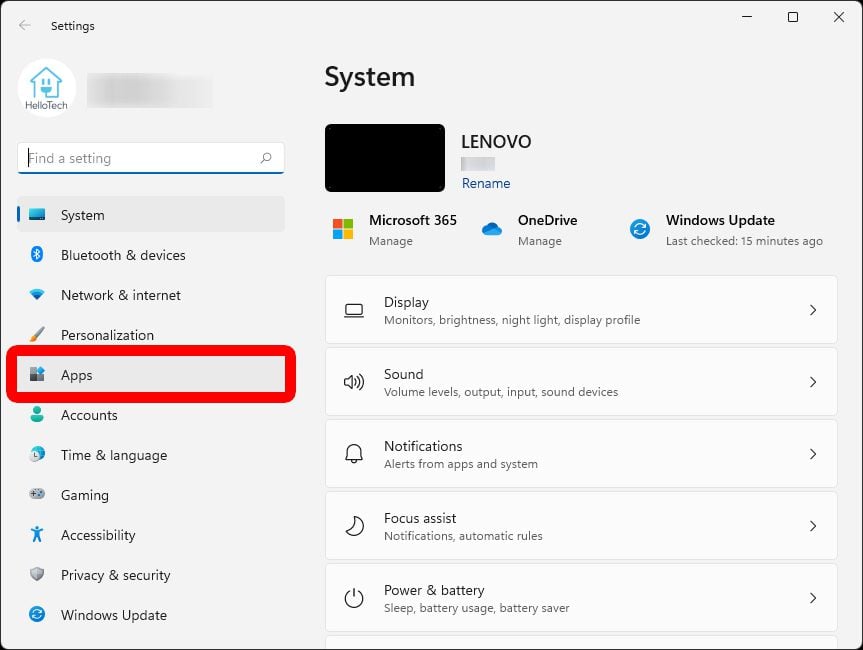
Task: Open Windows Update in sidebar
Action: pos(151,615)
